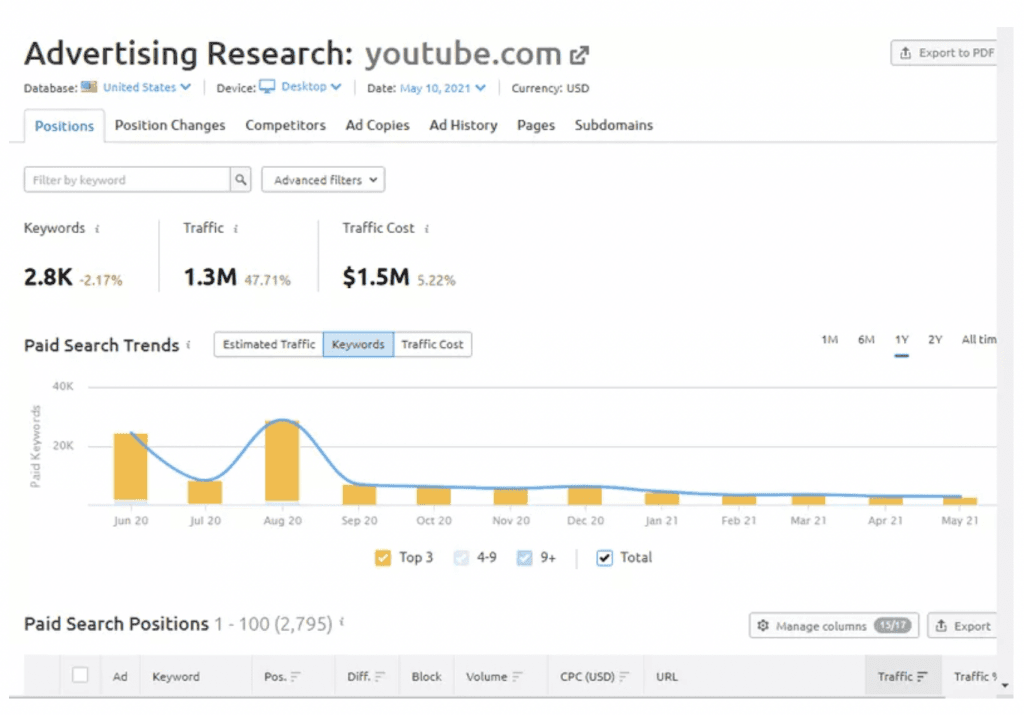
Task: Toggle the 4-9 checkbox
Action: click(x=461, y=558)
